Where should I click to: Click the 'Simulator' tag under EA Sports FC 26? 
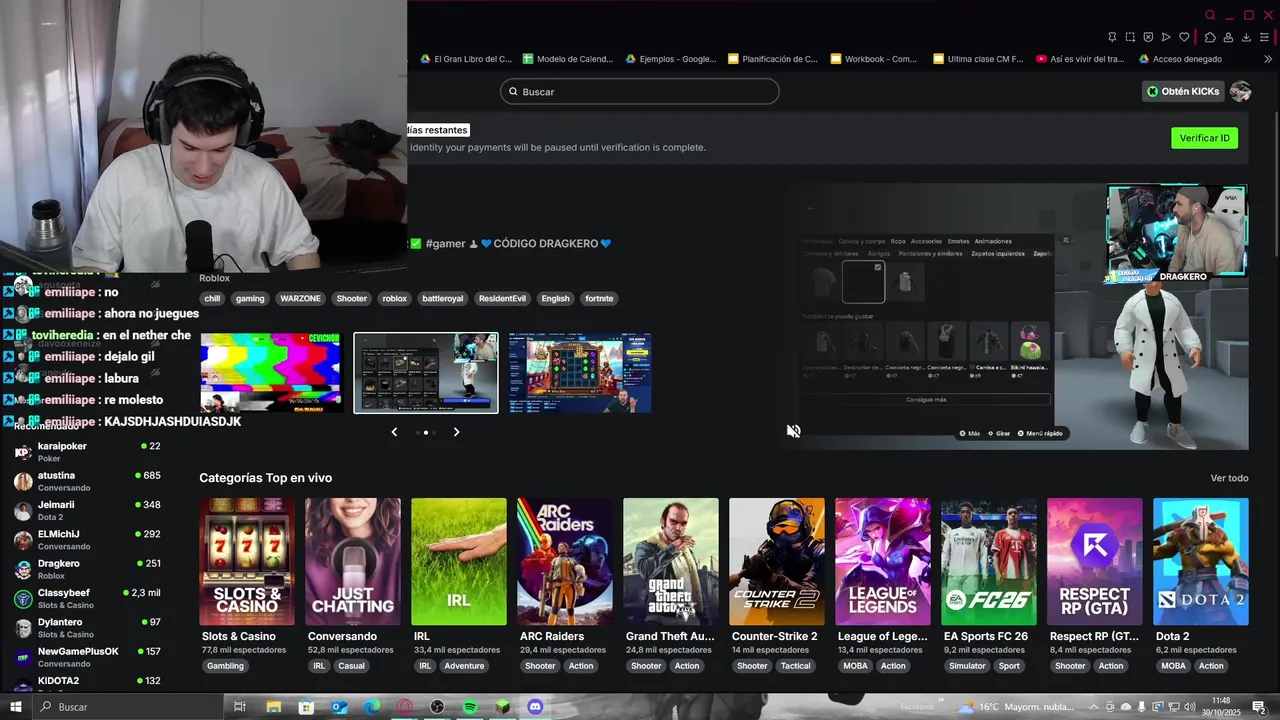(967, 666)
